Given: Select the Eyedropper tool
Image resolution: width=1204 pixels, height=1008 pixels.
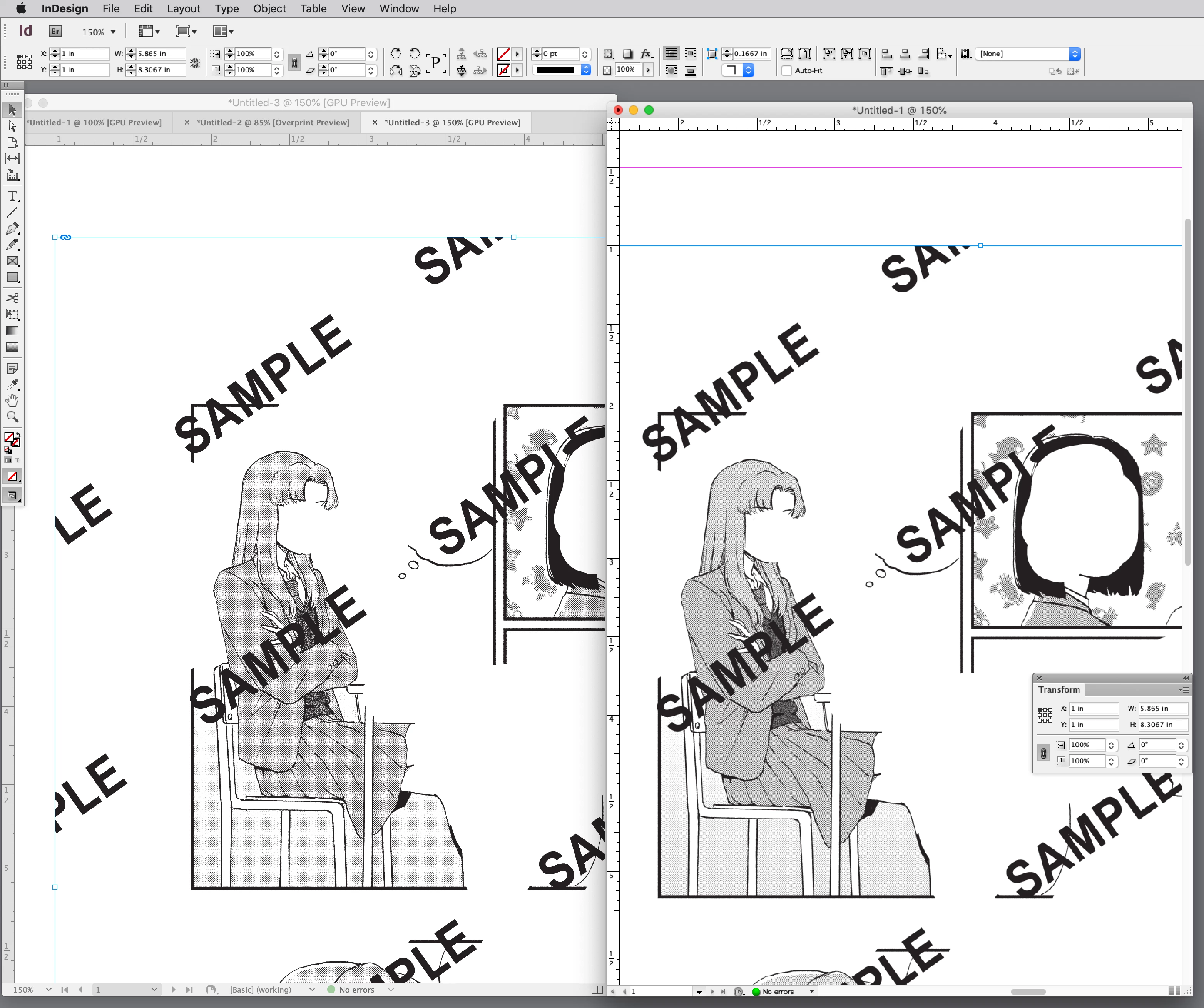Looking at the screenshot, I should (12, 384).
